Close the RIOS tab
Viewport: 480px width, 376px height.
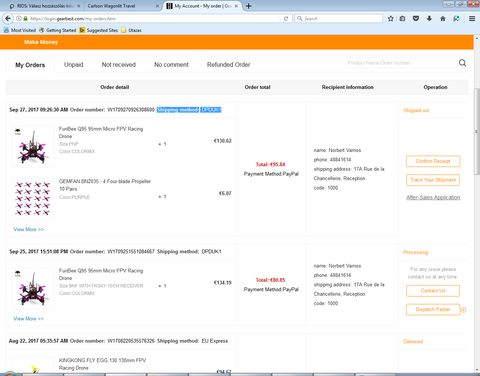click(79, 6)
